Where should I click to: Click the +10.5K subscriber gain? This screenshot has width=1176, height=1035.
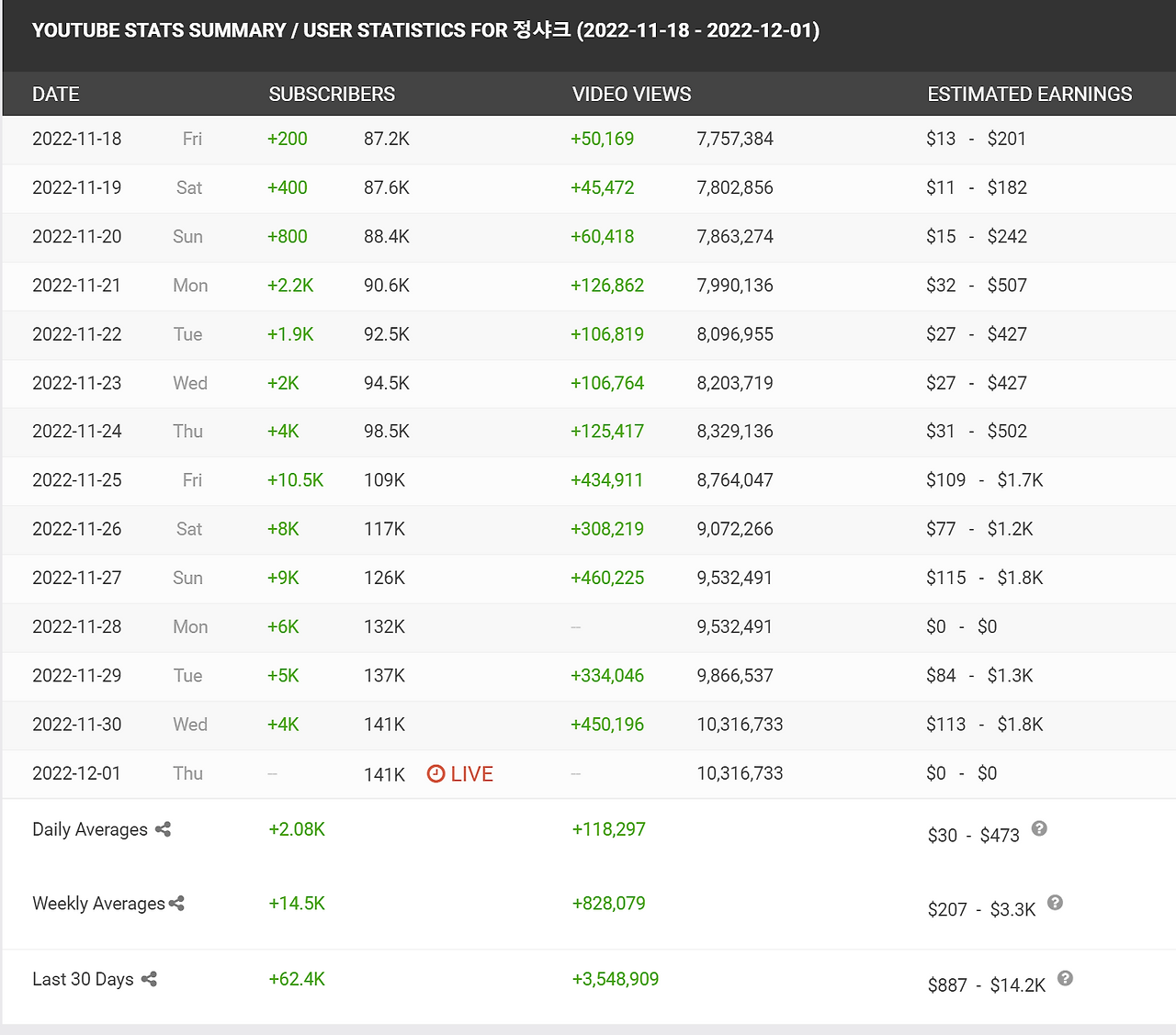click(295, 480)
